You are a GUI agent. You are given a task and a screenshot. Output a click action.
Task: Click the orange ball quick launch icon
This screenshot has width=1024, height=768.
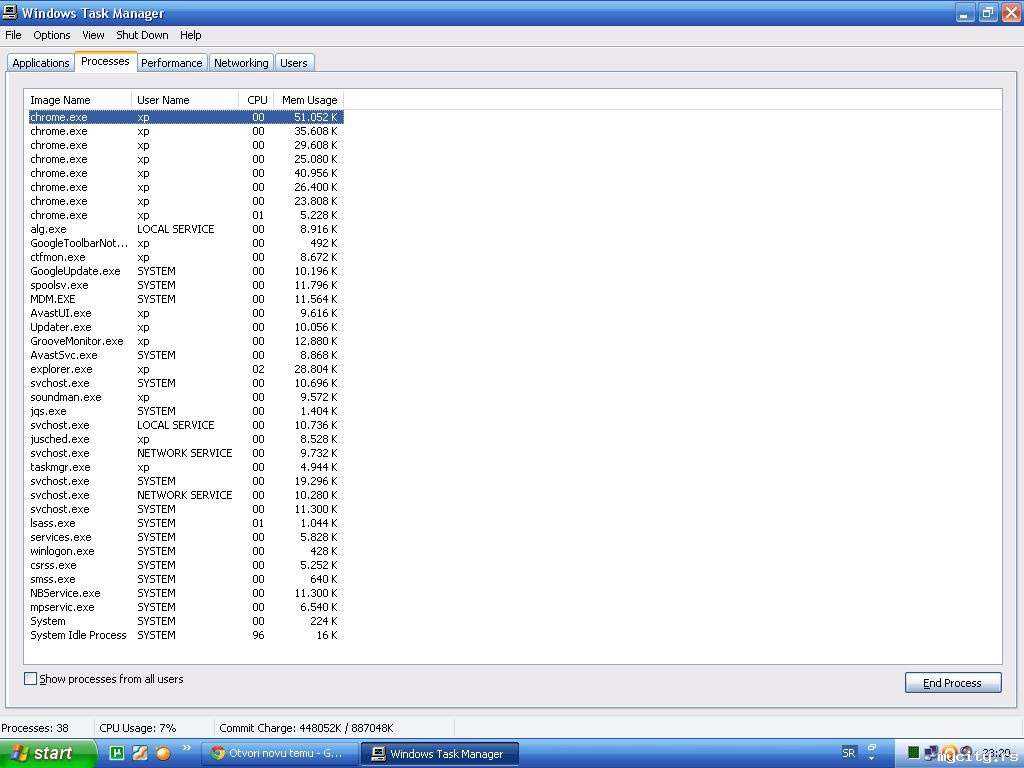point(163,753)
